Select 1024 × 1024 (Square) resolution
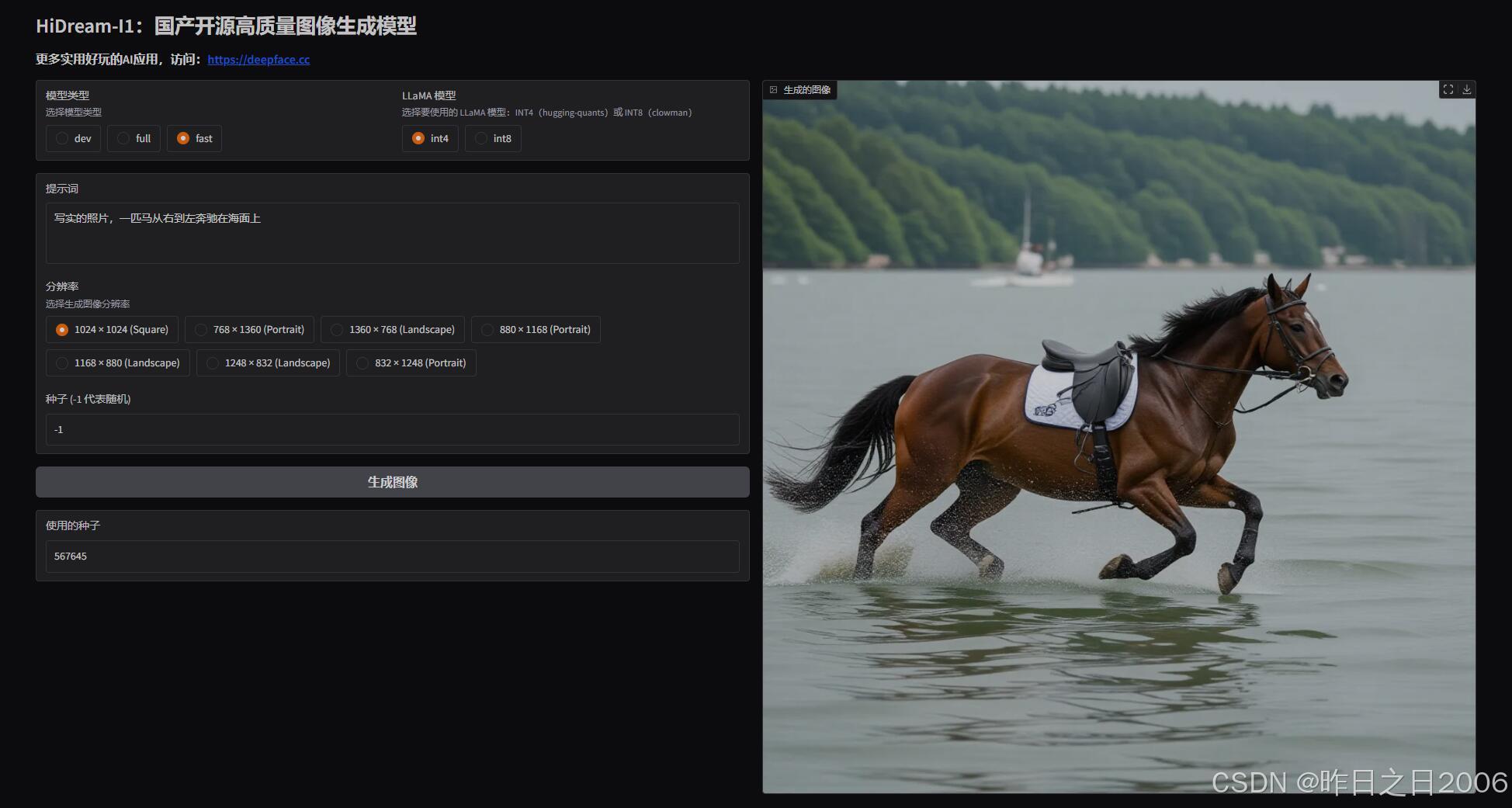Image resolution: width=1512 pixels, height=808 pixels. (x=112, y=330)
